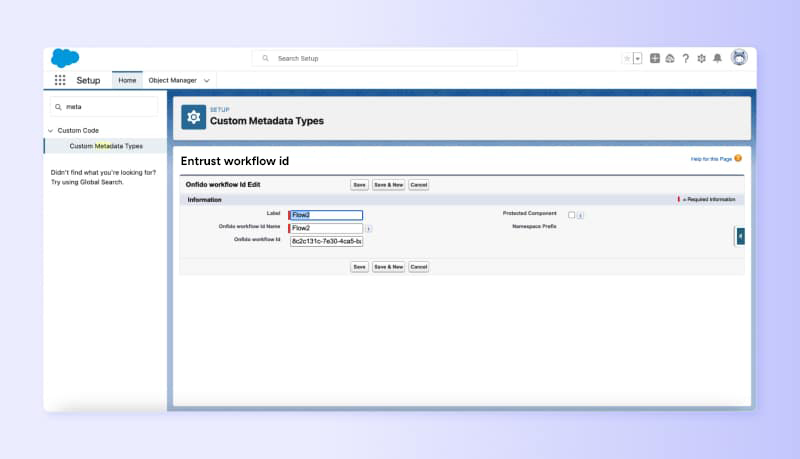Open the notifications bell icon
The height and width of the screenshot is (459, 800).
(717, 59)
